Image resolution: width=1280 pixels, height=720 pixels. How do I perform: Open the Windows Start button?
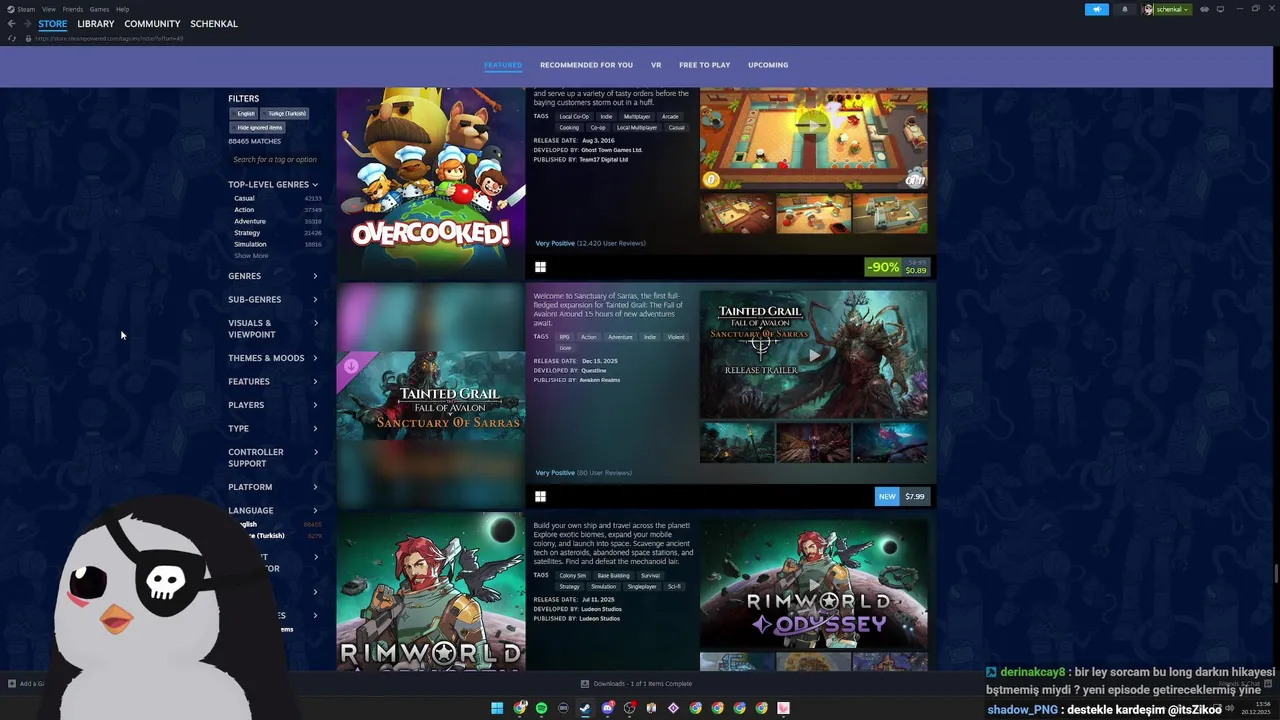coord(497,708)
